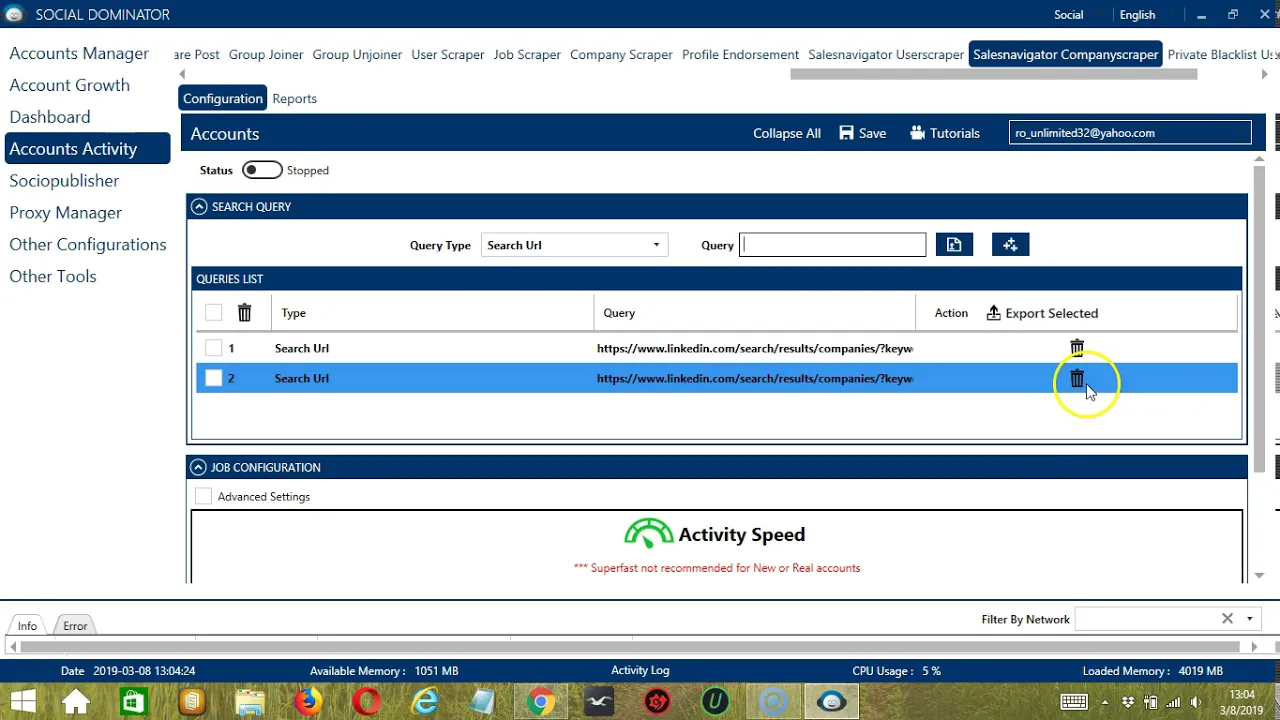Collapse the SEARCH QUERY section
Screen dimensions: 1280x720
tap(199, 207)
